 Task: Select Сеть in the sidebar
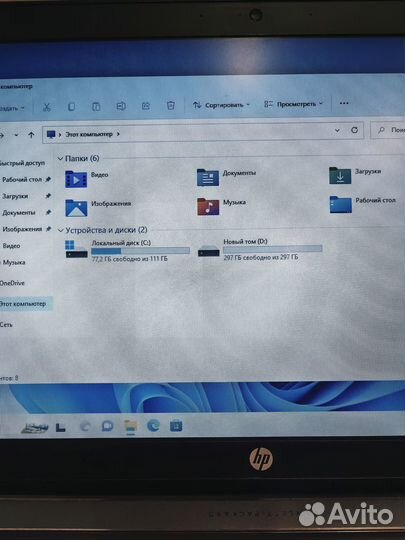tap(6, 324)
